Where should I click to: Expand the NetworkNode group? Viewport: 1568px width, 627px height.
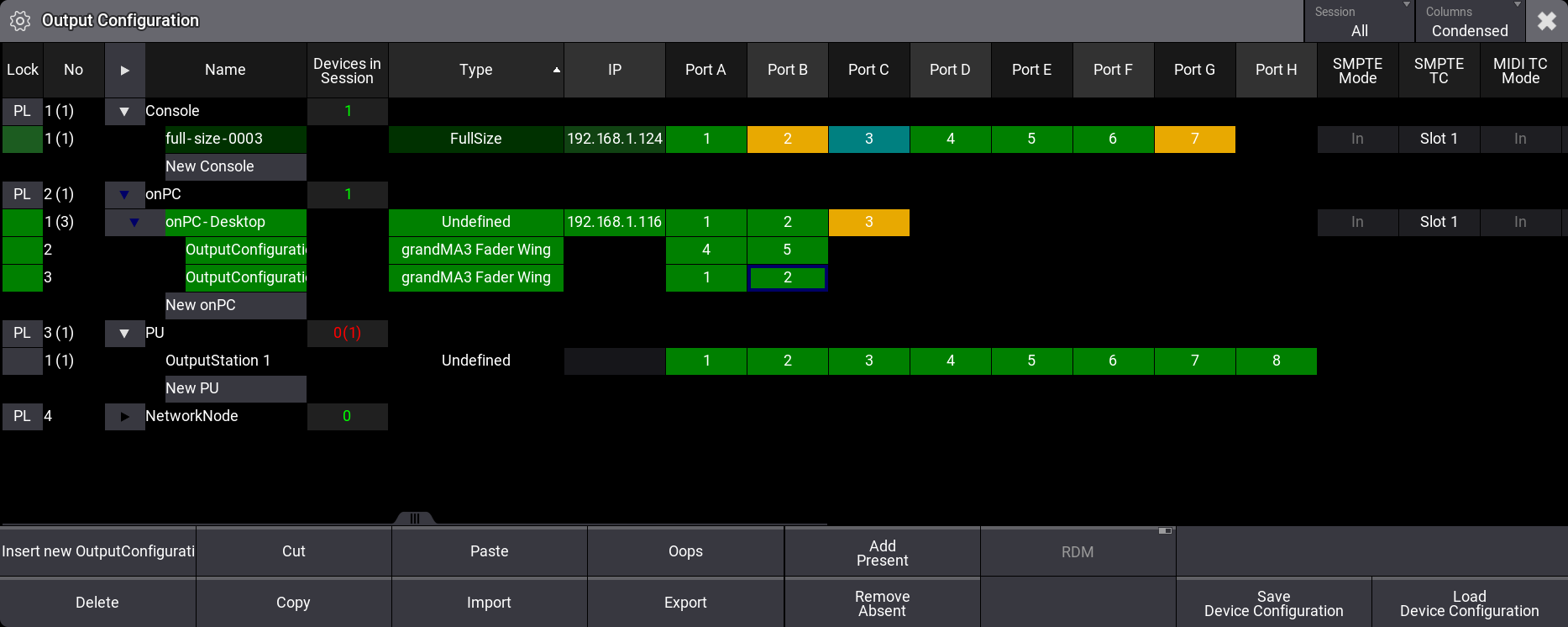[124, 416]
